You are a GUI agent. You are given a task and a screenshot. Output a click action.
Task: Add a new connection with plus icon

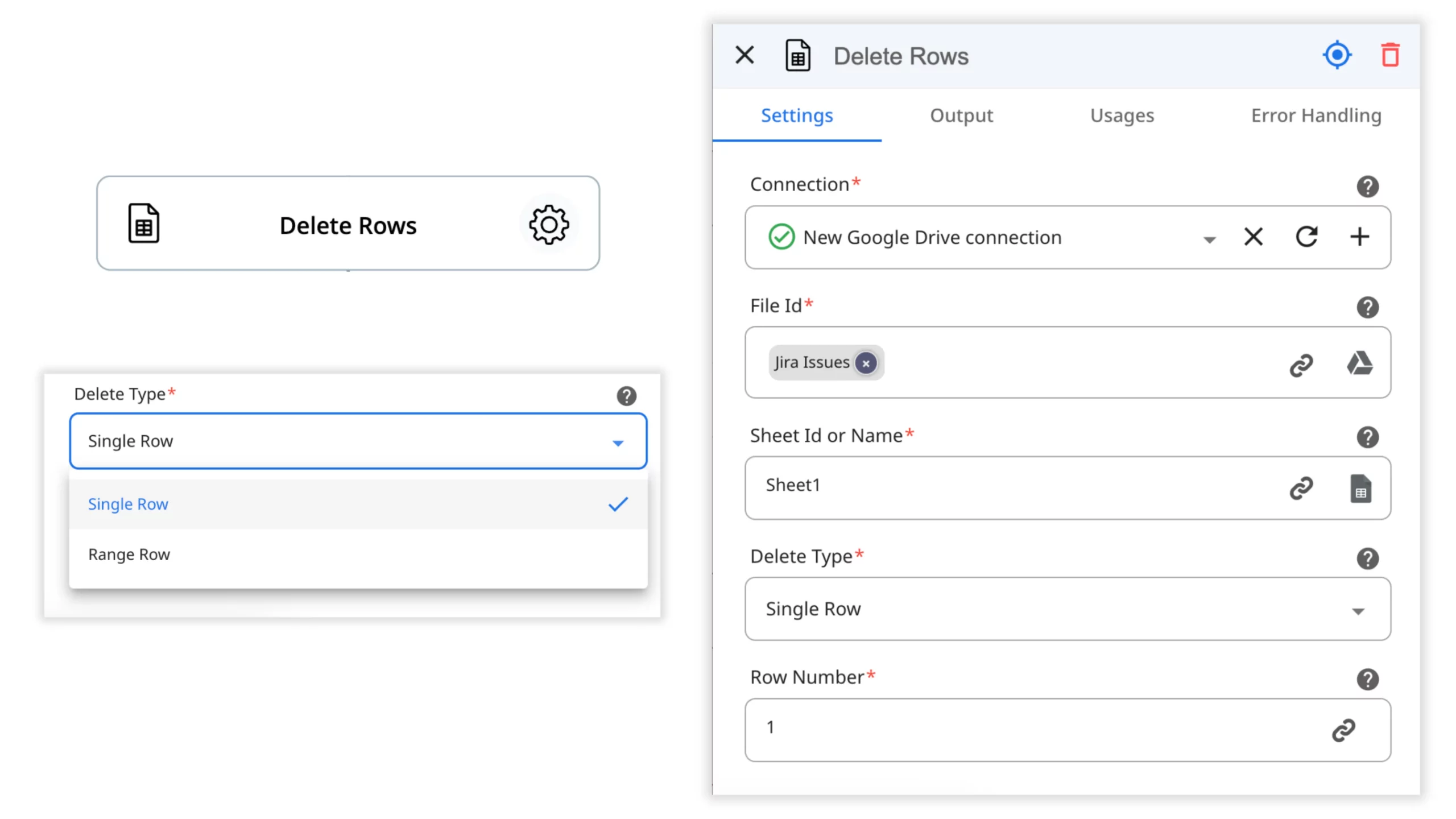pyautogui.click(x=1359, y=237)
